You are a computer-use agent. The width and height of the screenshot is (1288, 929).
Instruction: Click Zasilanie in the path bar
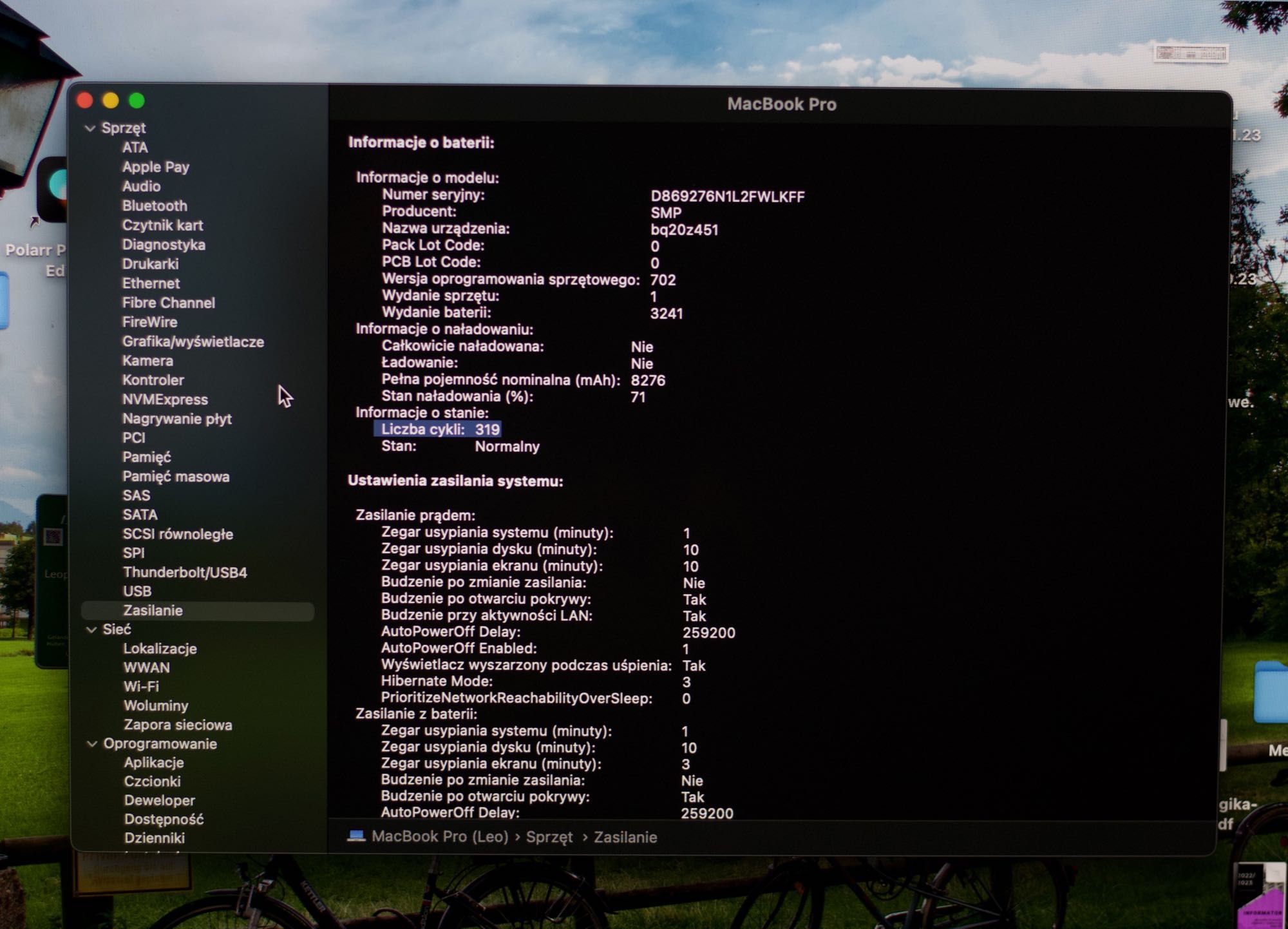tap(625, 838)
